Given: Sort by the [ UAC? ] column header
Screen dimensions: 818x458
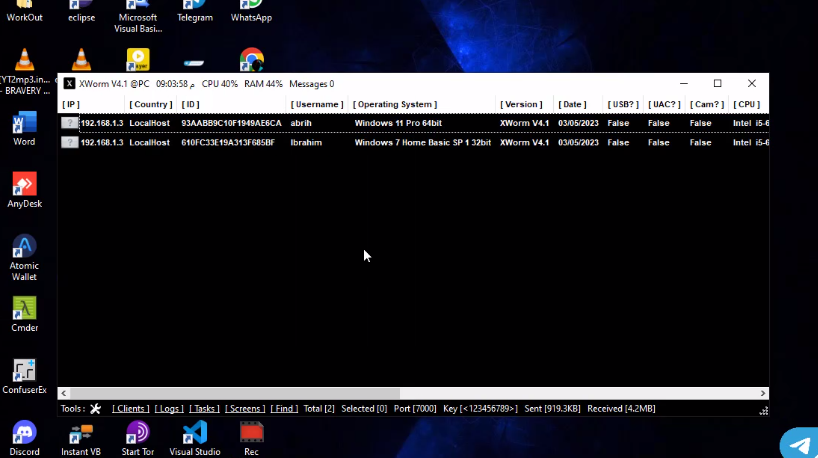Looking at the screenshot, I should [x=664, y=104].
